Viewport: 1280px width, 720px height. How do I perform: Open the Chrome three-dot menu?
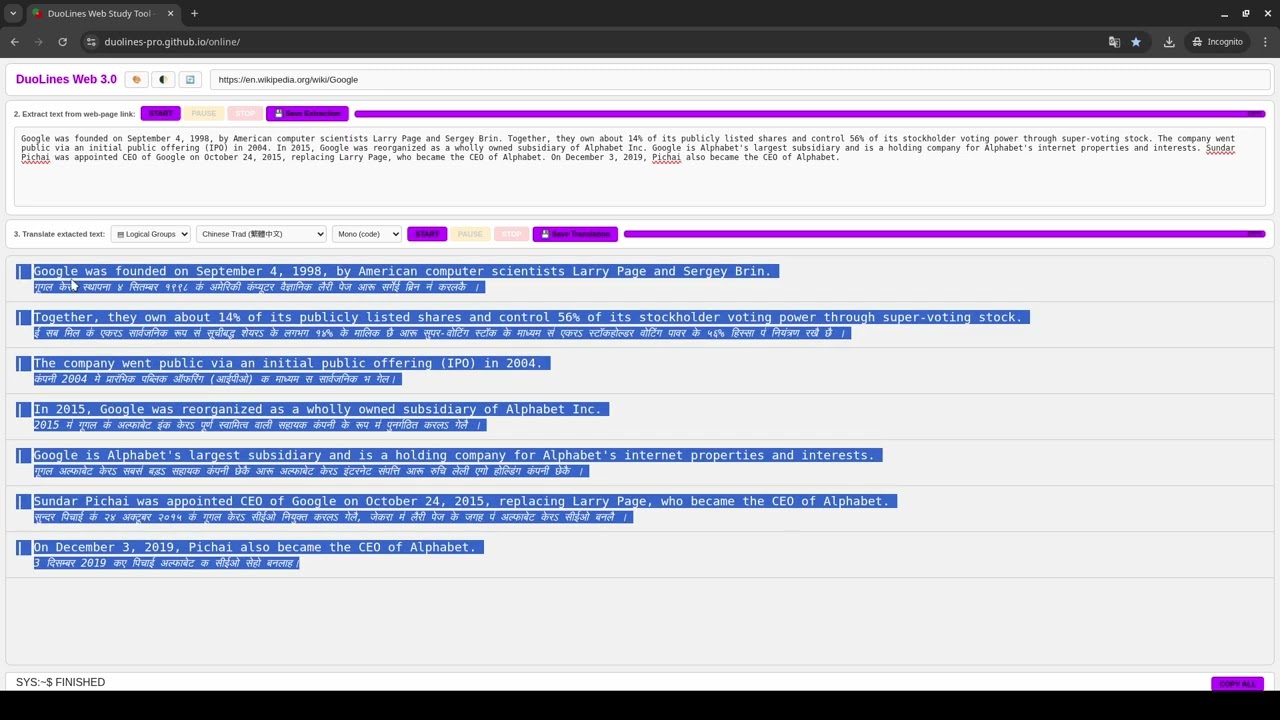tap(1265, 42)
